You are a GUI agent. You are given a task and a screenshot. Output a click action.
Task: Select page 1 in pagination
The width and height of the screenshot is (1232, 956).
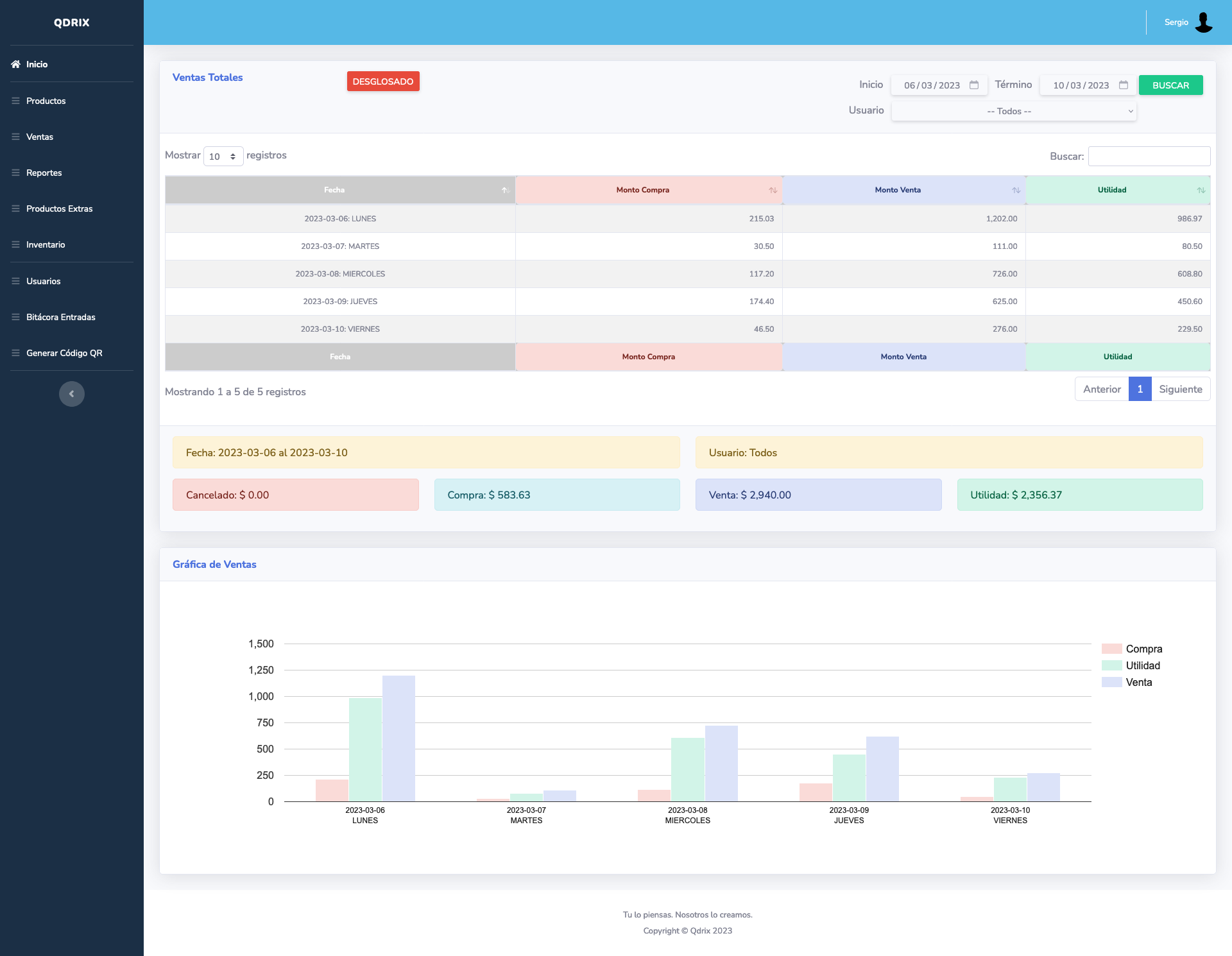(x=1140, y=389)
